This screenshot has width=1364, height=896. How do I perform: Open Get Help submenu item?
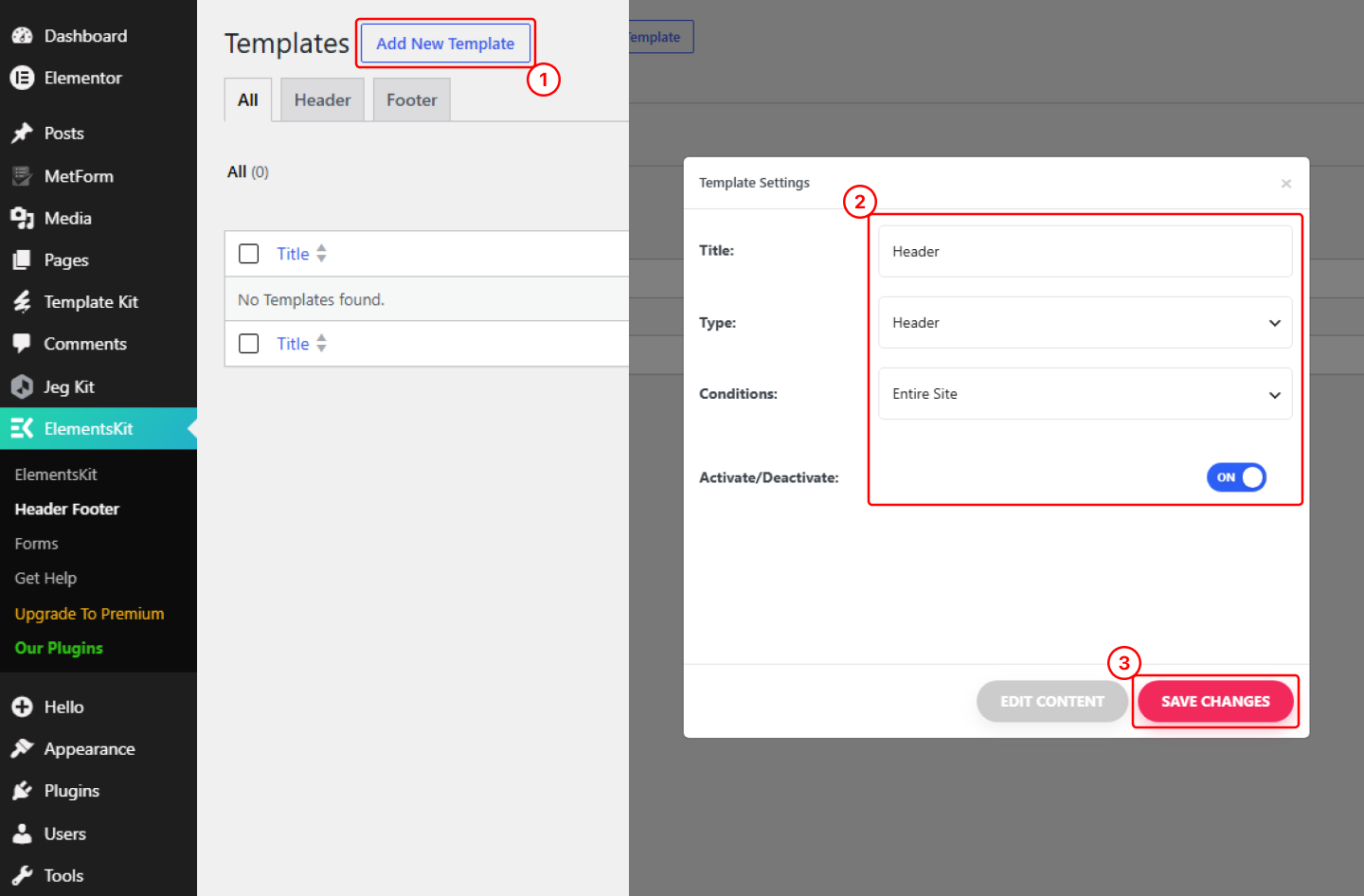click(45, 578)
